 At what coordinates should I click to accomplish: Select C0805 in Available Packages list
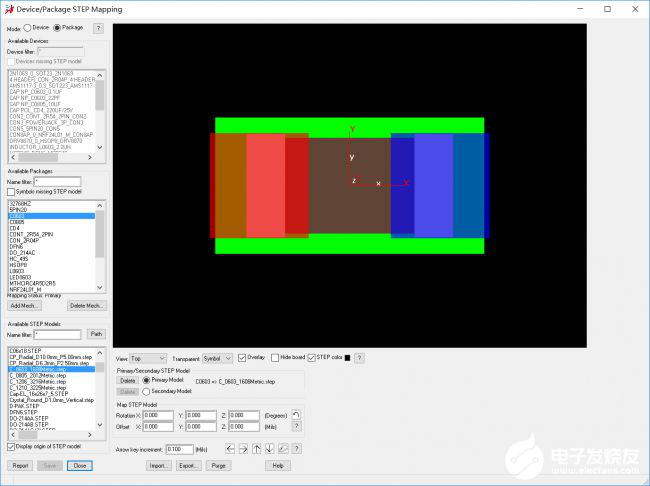(x=20, y=222)
